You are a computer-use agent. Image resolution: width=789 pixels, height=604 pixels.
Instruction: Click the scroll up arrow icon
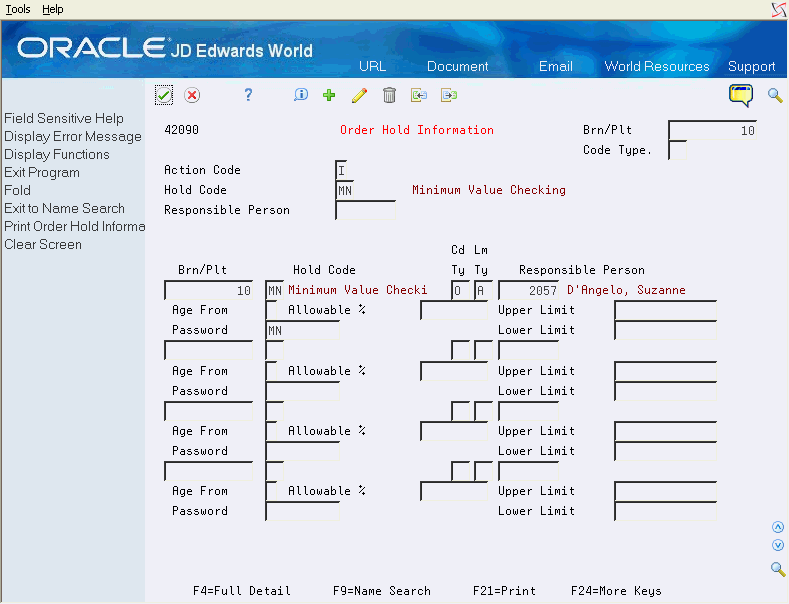pyautogui.click(x=778, y=527)
